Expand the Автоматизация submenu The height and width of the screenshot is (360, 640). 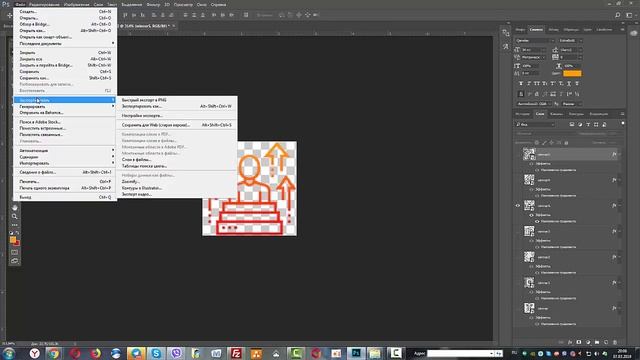pos(65,151)
